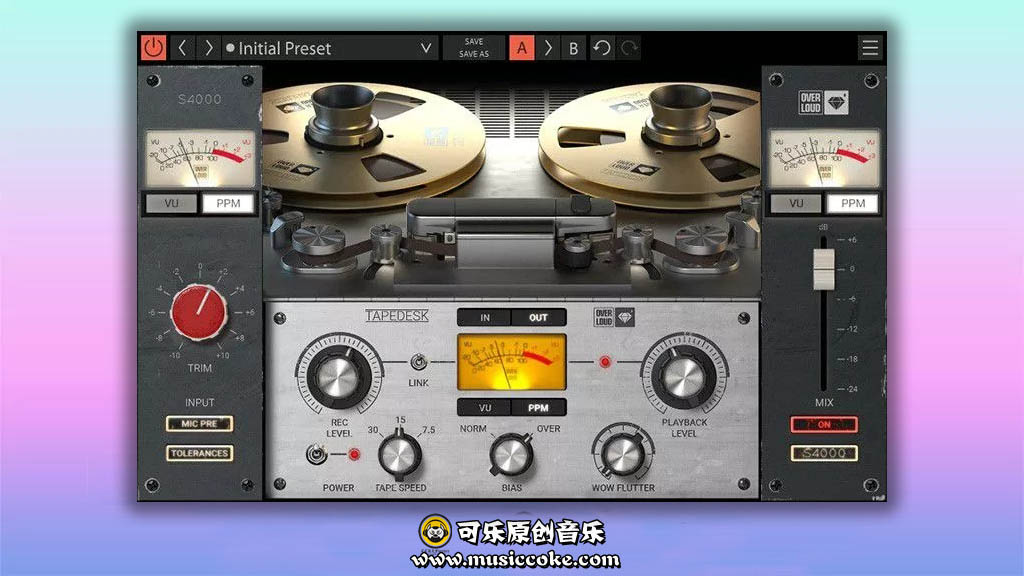Image resolution: width=1024 pixels, height=576 pixels.
Task: Flip the POWER toggle switch
Action: point(316,454)
